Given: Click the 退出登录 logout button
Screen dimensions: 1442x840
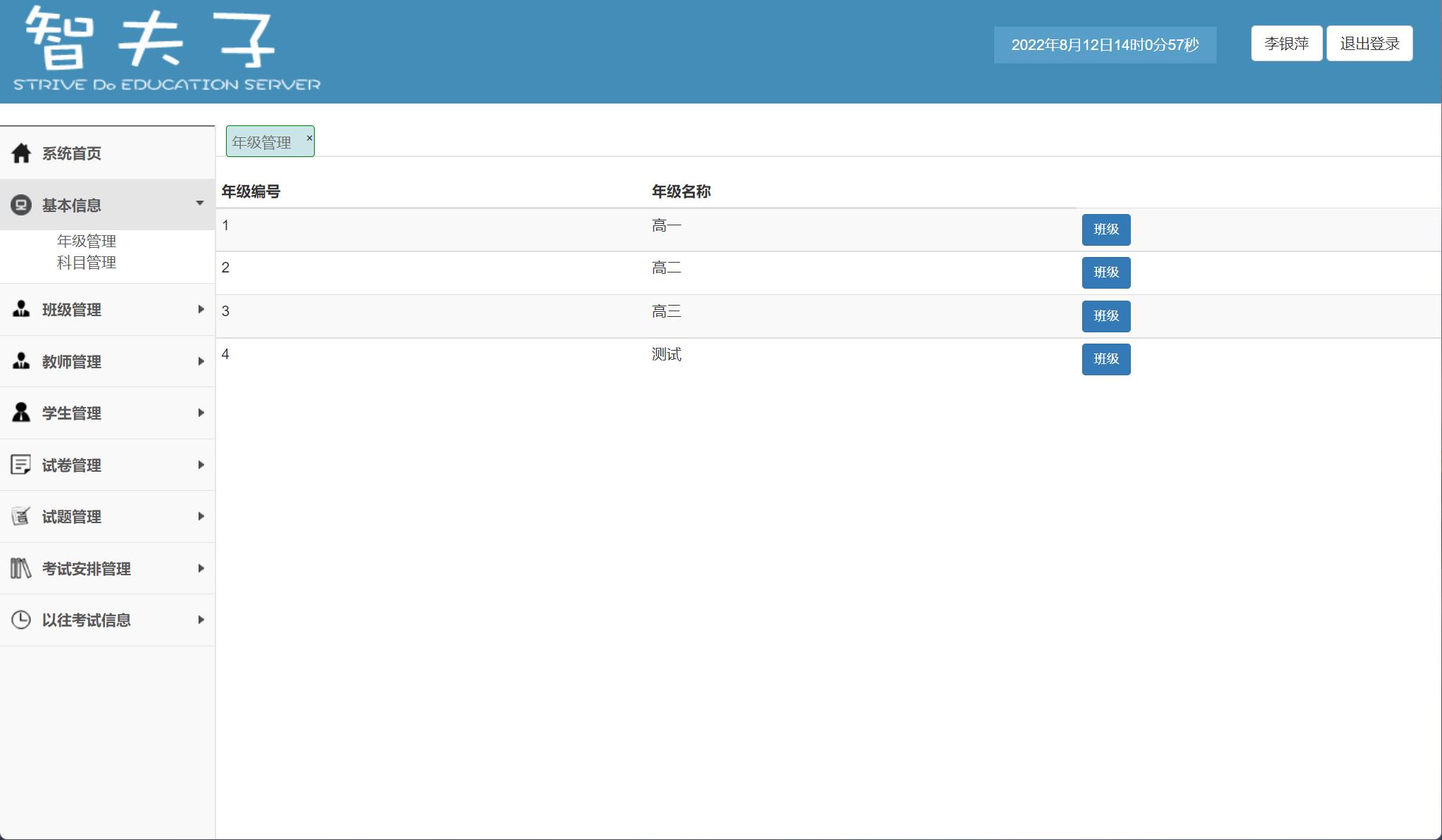Looking at the screenshot, I should pos(1369,43).
